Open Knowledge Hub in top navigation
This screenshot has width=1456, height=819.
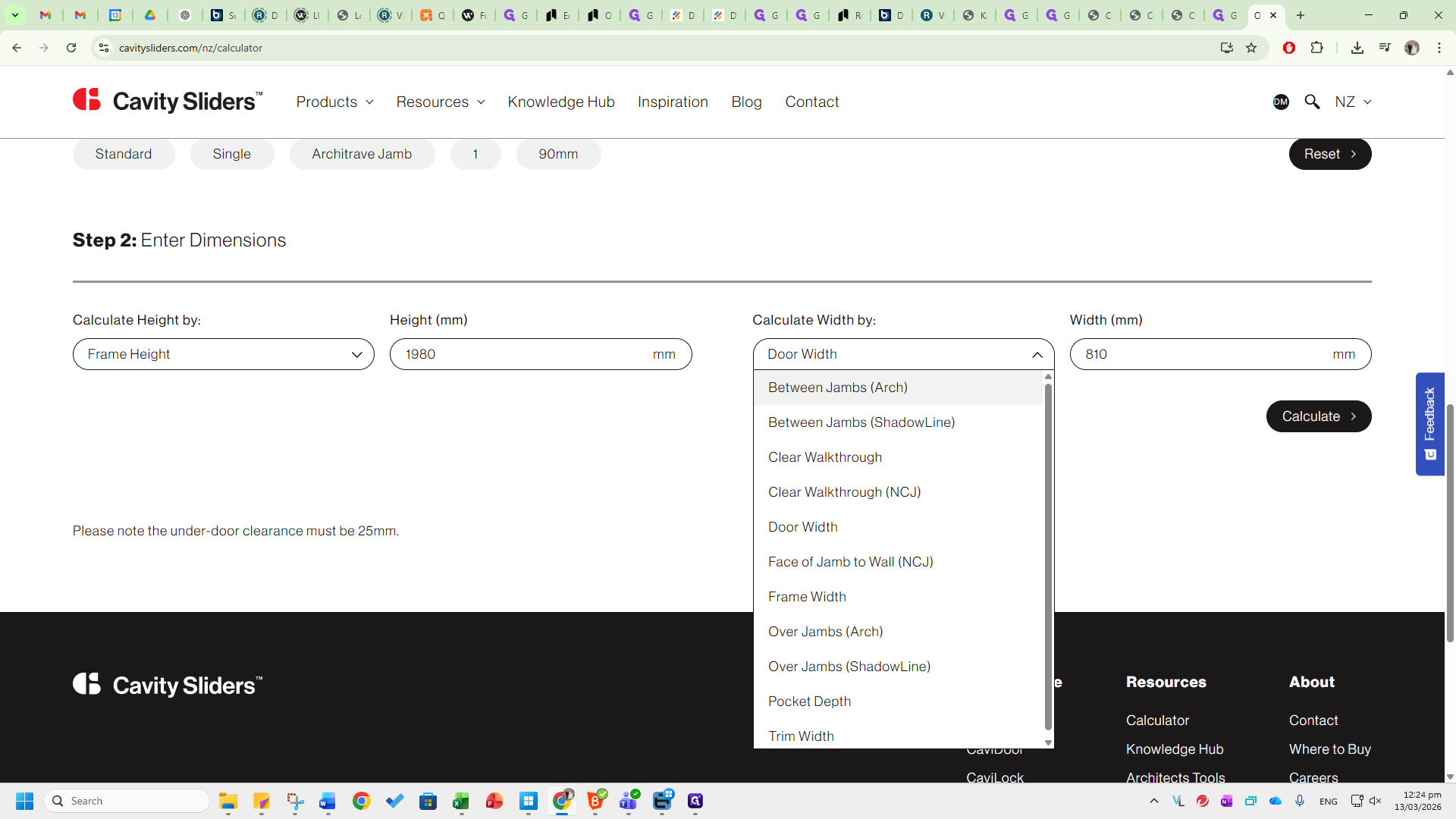click(x=561, y=102)
